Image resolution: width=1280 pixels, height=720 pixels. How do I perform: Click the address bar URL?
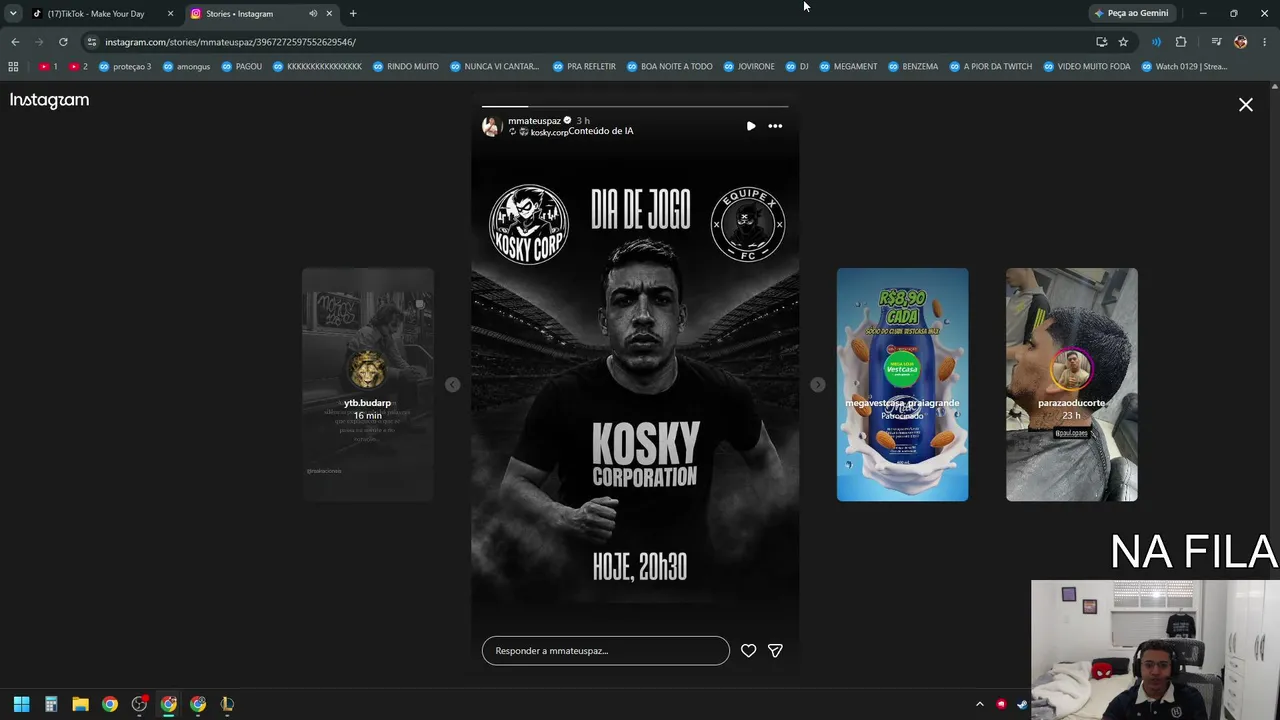pos(231,42)
